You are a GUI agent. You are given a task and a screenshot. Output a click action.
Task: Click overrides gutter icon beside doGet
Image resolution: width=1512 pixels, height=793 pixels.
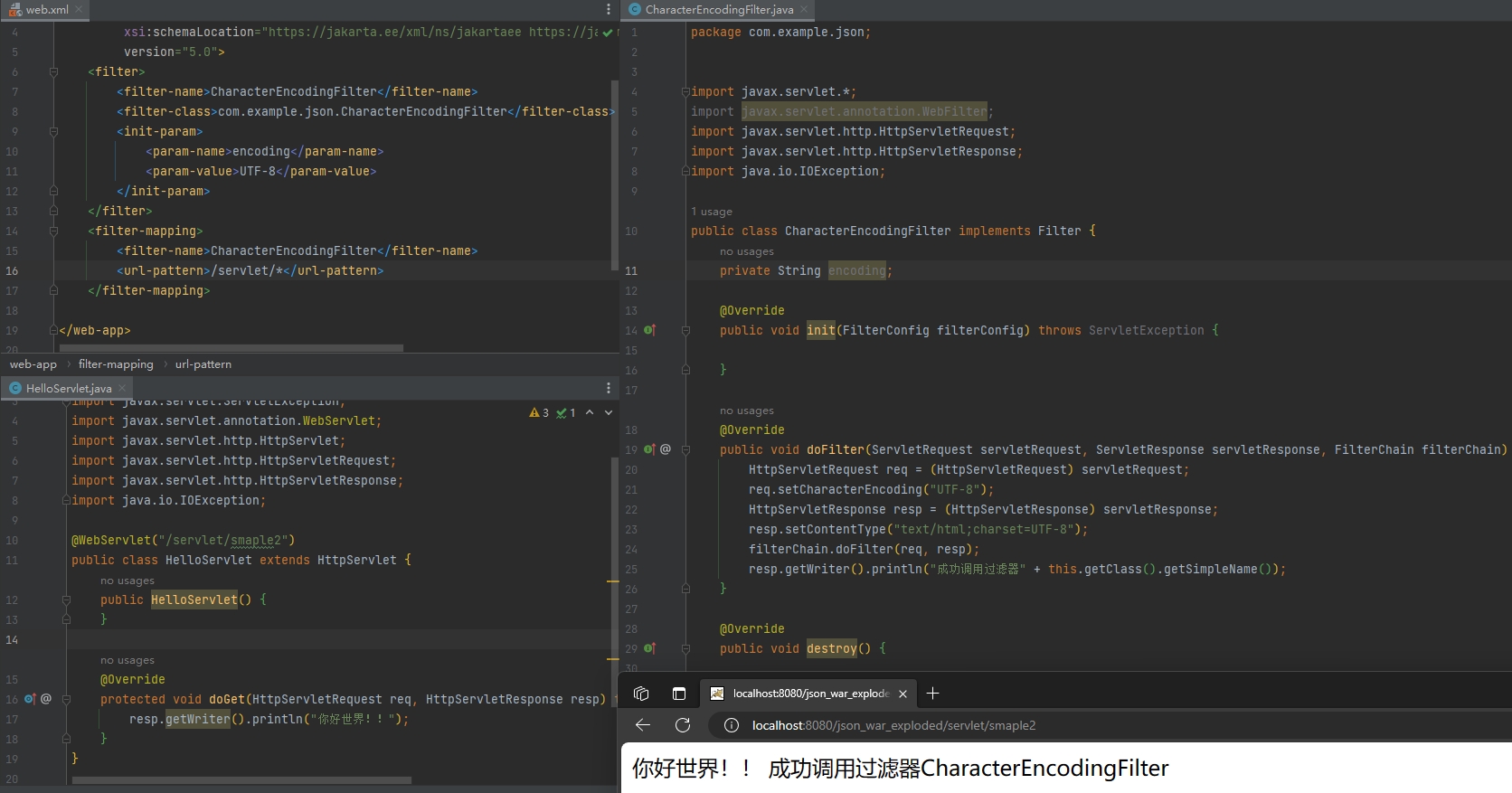tap(30, 699)
